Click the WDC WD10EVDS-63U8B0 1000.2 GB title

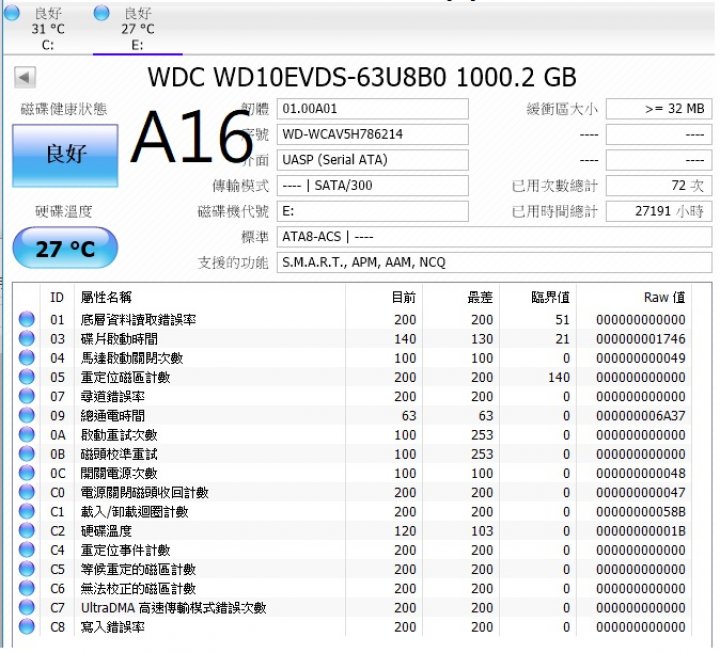pyautogui.click(x=362, y=77)
